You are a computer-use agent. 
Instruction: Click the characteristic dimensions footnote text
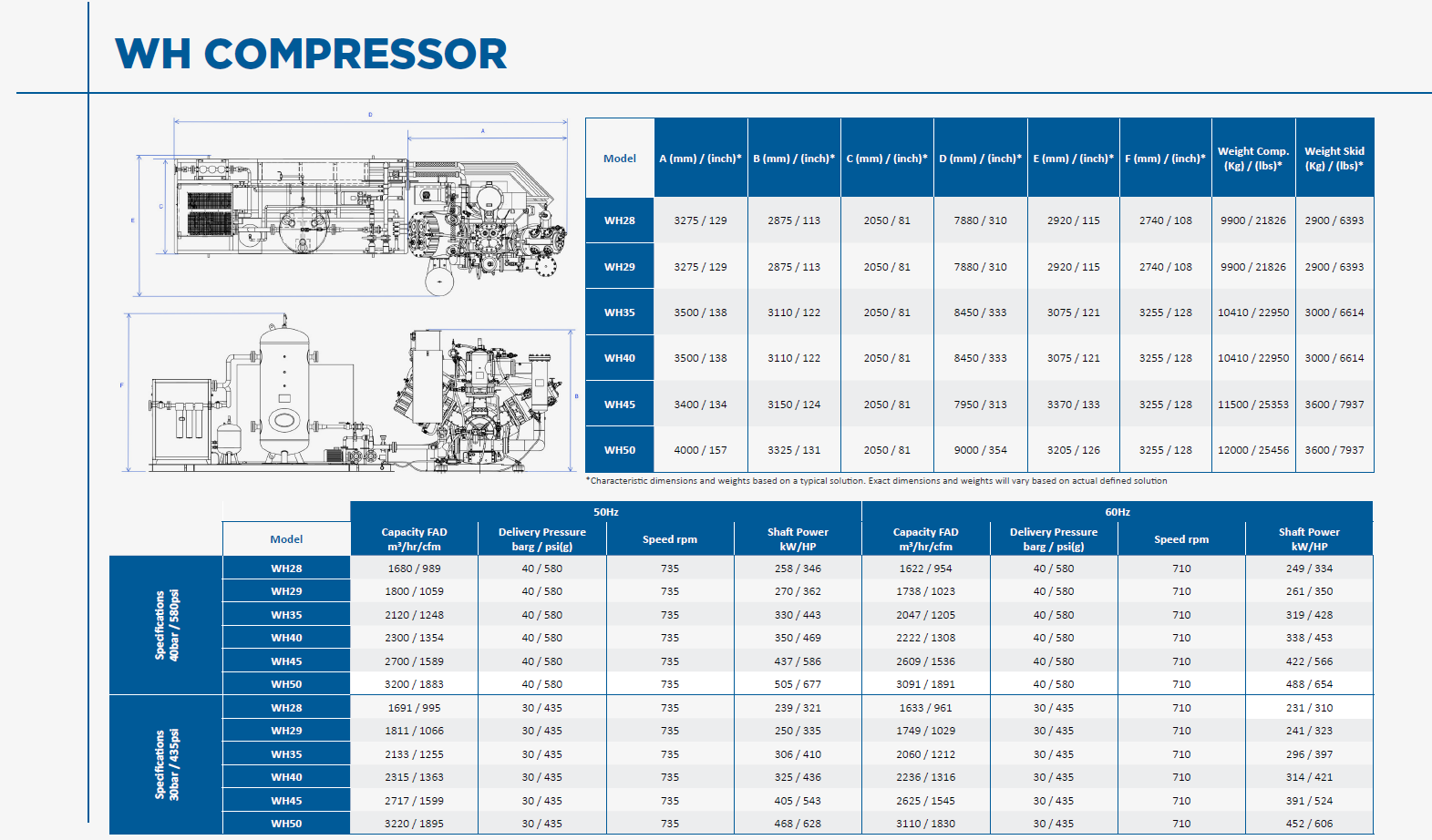click(877, 481)
